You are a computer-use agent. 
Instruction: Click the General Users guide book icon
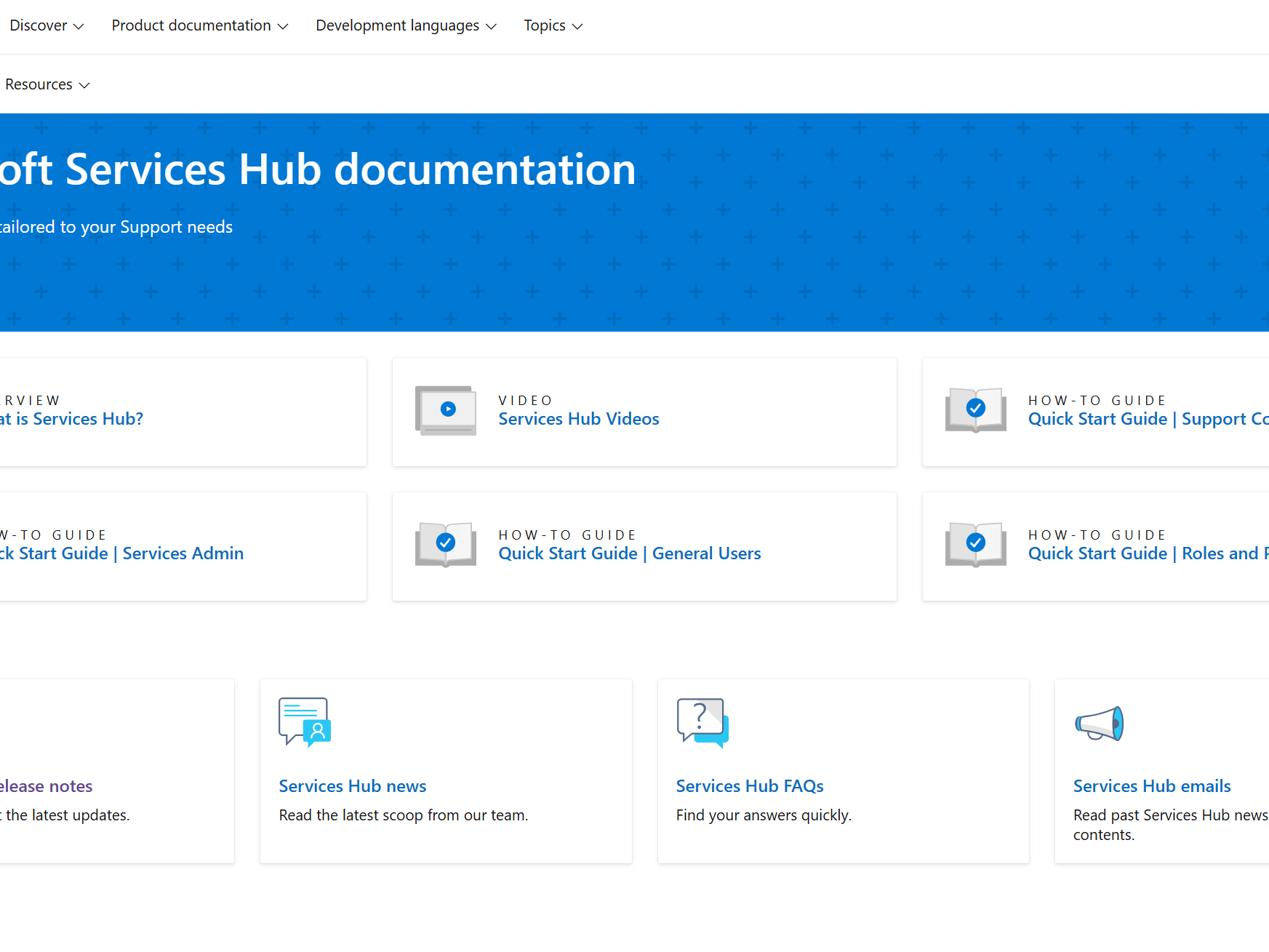pos(446,545)
